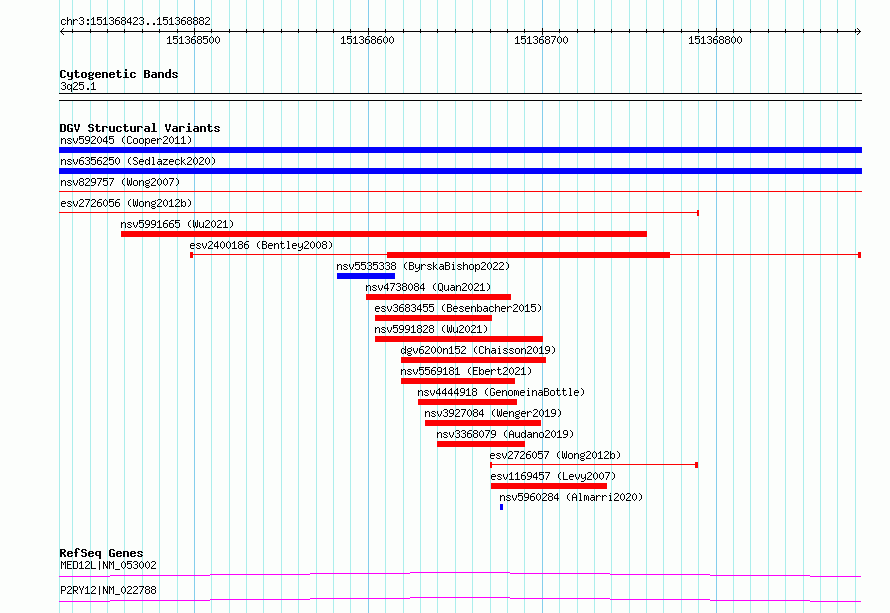Screen dimensions: 890x613
Task: Select the esv1169457 red bar
Action: pyautogui.click(x=549, y=486)
